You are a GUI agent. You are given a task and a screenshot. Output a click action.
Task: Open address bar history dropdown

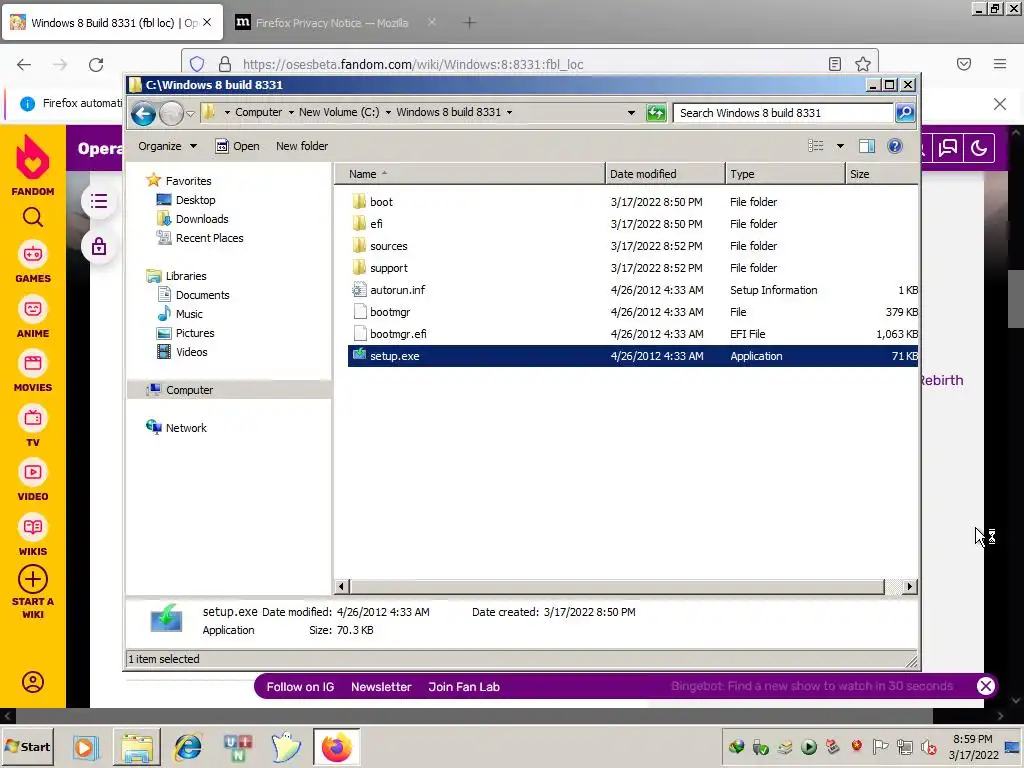(x=631, y=113)
